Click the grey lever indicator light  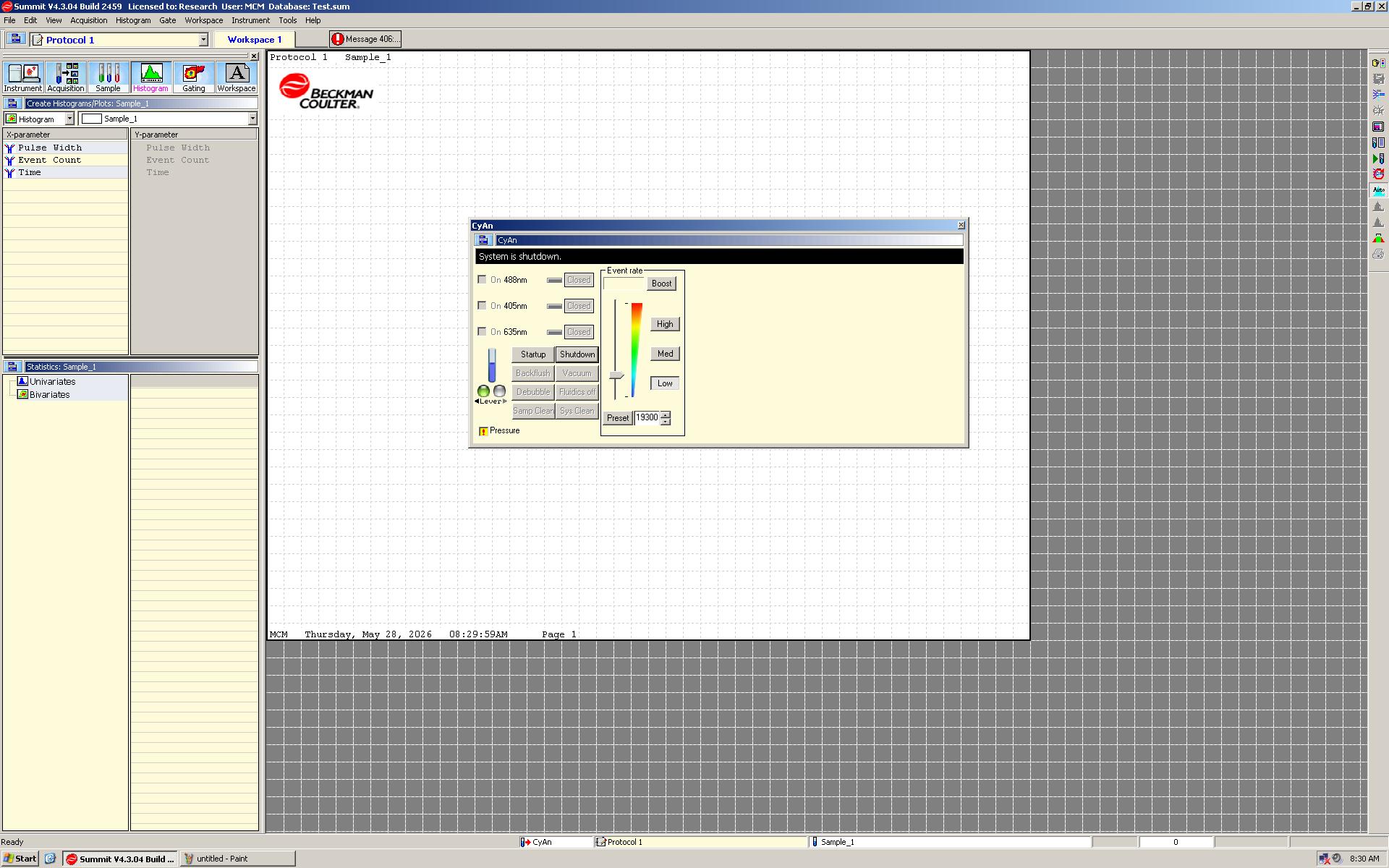[499, 391]
